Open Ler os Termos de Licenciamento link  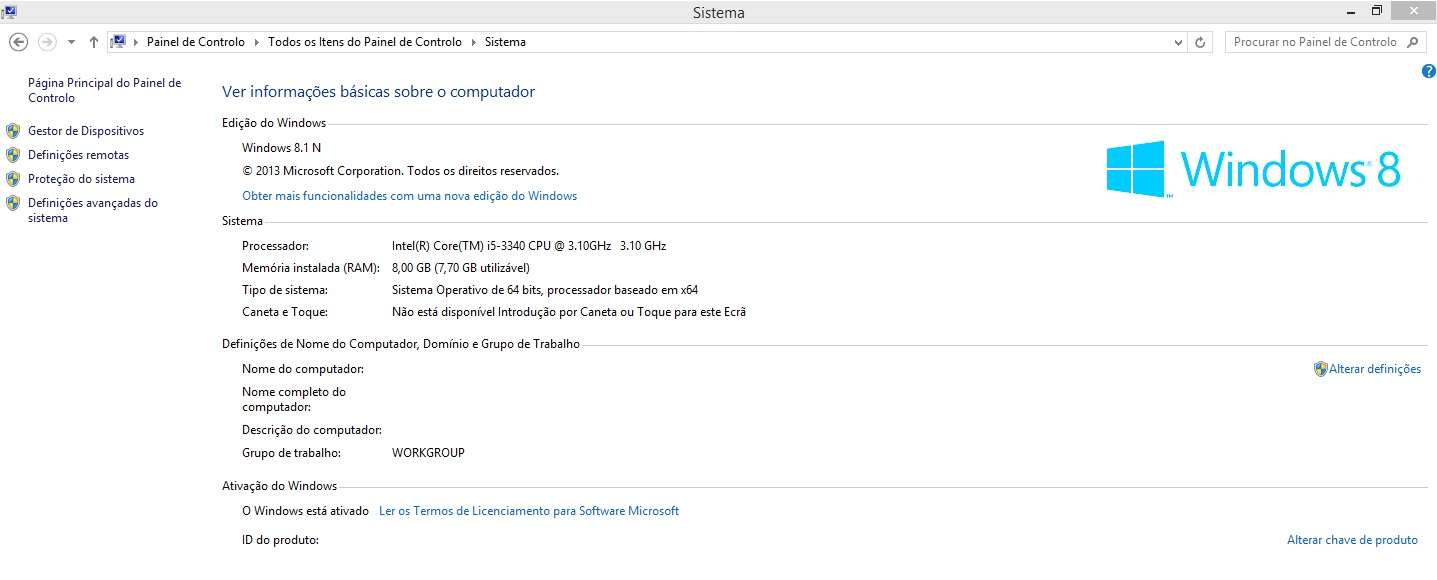click(529, 511)
